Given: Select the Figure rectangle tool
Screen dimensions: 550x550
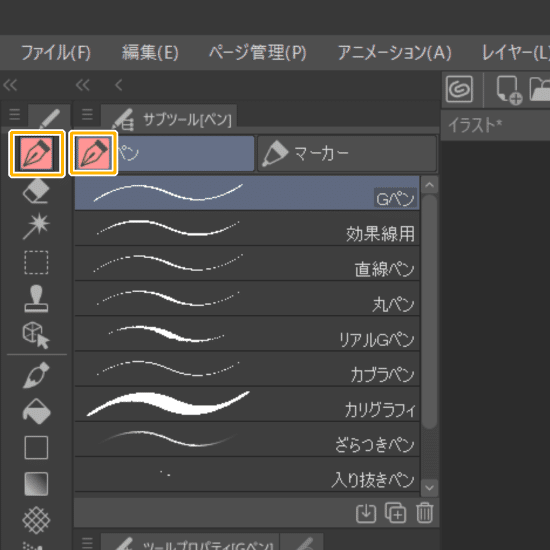Looking at the screenshot, I should tap(36, 448).
